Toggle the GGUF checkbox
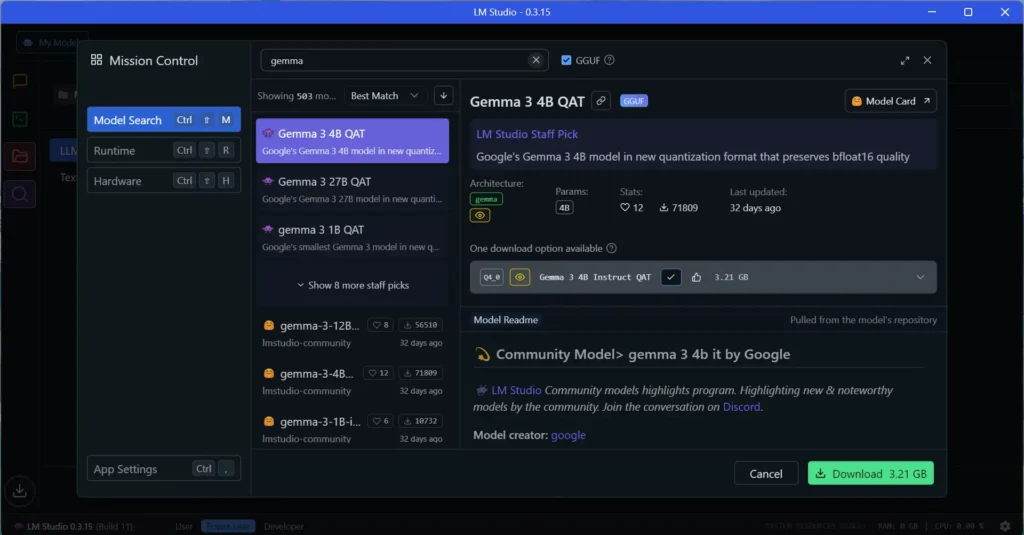 pyautogui.click(x=566, y=60)
